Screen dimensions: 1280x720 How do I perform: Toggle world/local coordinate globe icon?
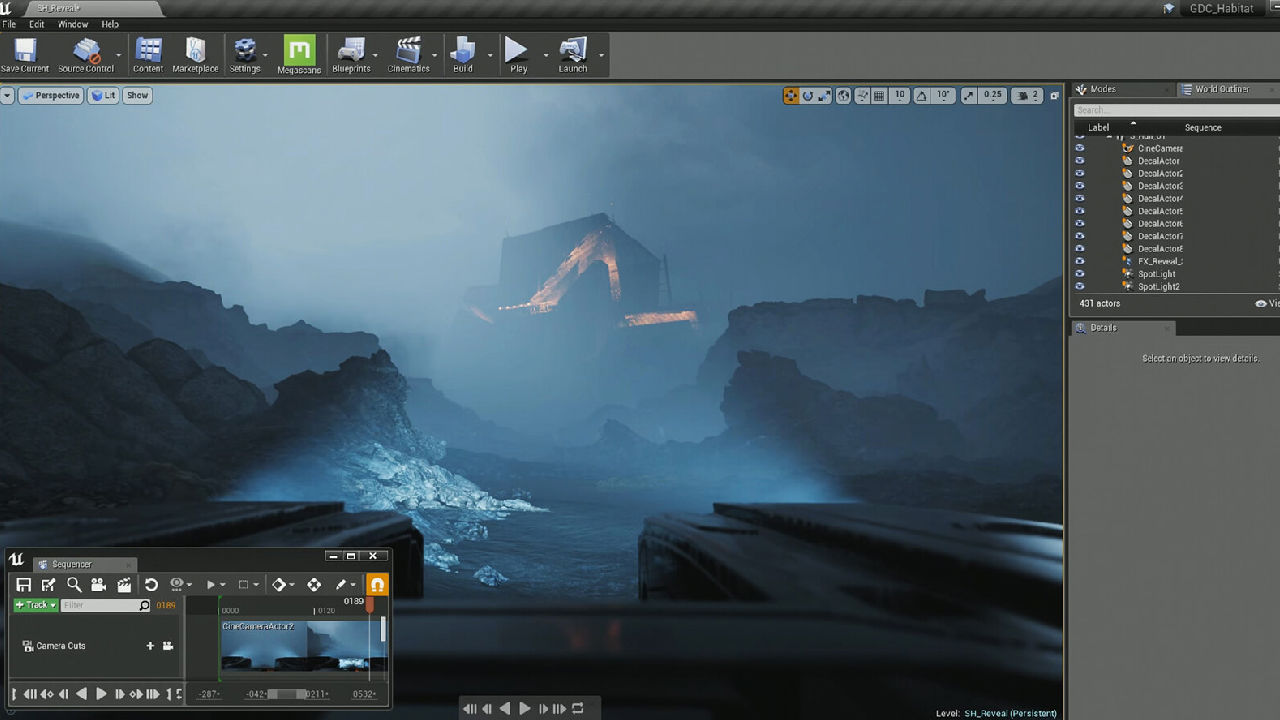[843, 96]
